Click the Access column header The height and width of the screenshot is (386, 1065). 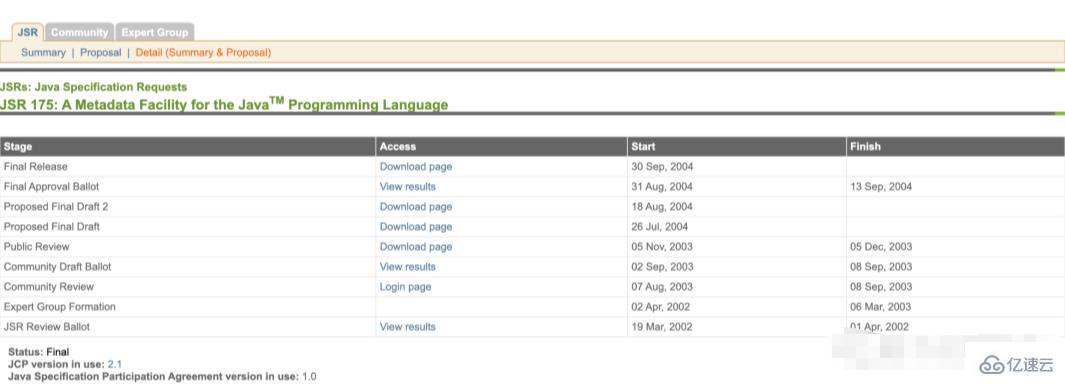click(501, 146)
